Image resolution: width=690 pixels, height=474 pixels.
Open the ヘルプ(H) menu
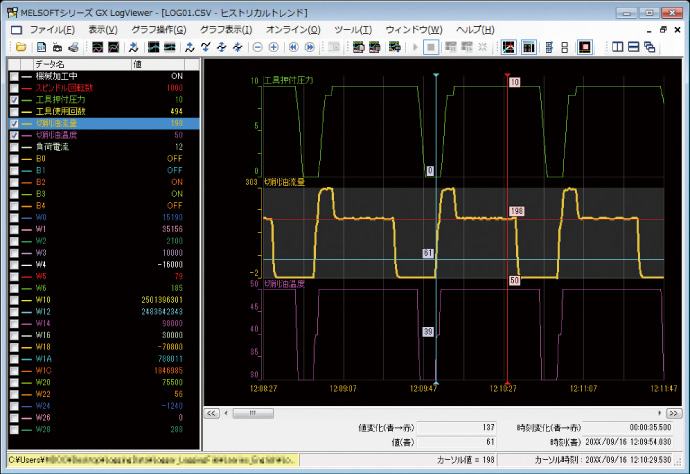point(474,30)
